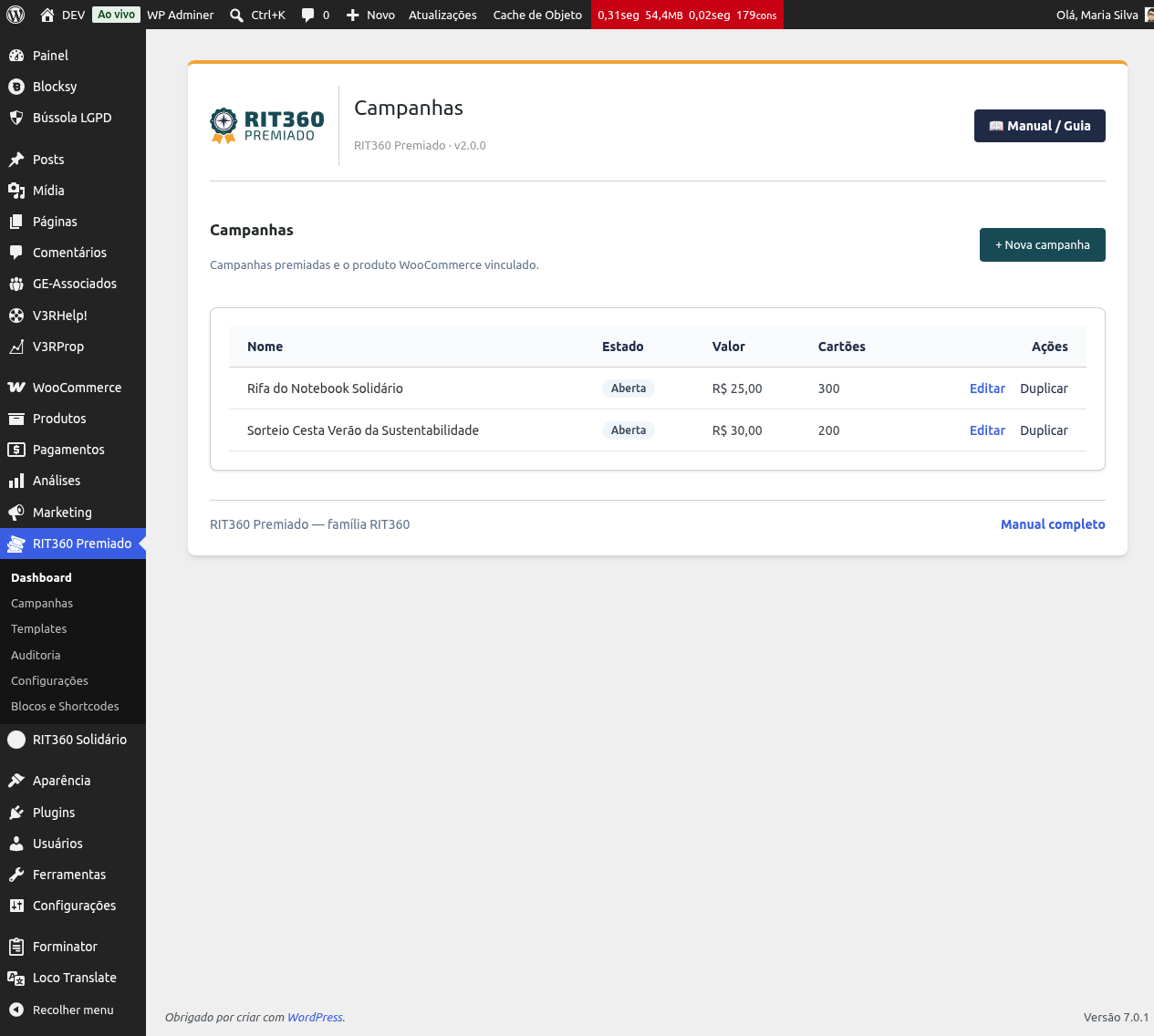Follow the WordPress footer link
Screen dimensions: 1154x1036
pyautogui.click(x=315, y=1017)
